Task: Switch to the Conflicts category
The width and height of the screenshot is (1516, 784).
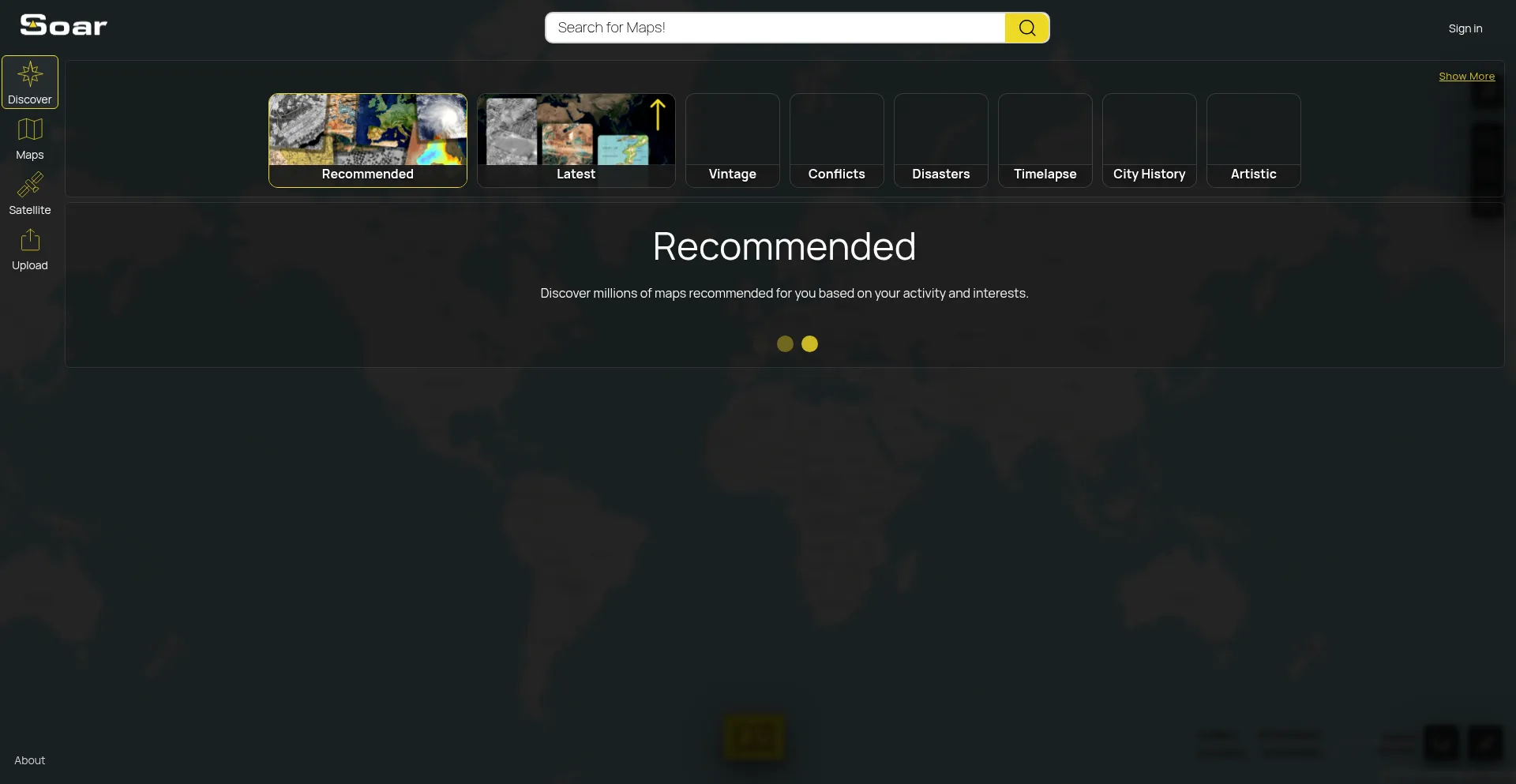Action: click(x=837, y=141)
